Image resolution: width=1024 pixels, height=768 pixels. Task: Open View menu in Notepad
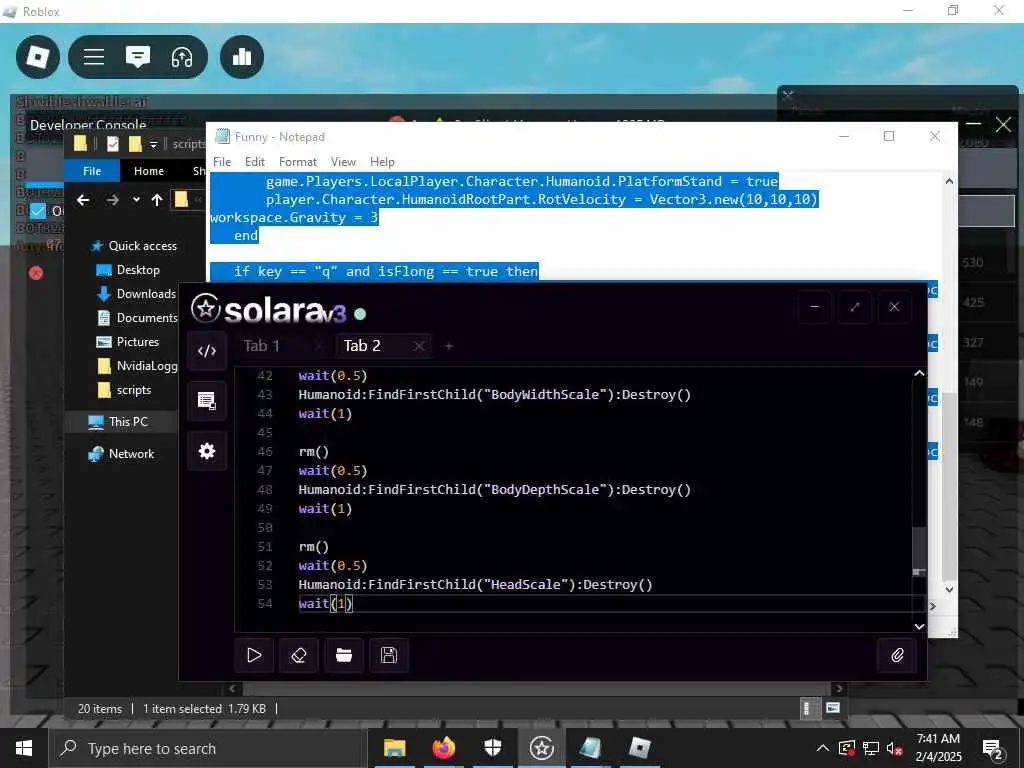(x=344, y=162)
